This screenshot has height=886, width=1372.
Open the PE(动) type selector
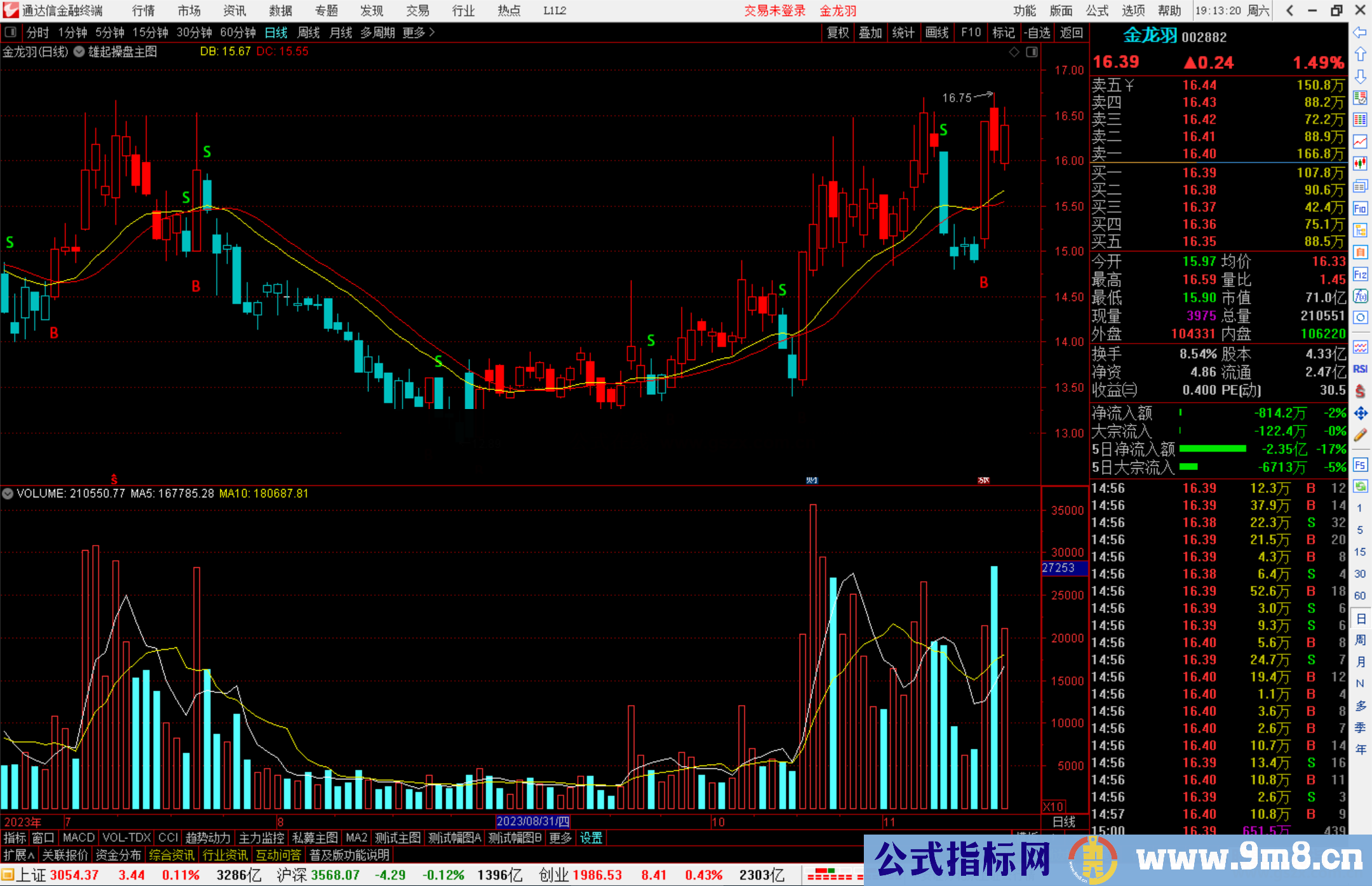point(1241,390)
